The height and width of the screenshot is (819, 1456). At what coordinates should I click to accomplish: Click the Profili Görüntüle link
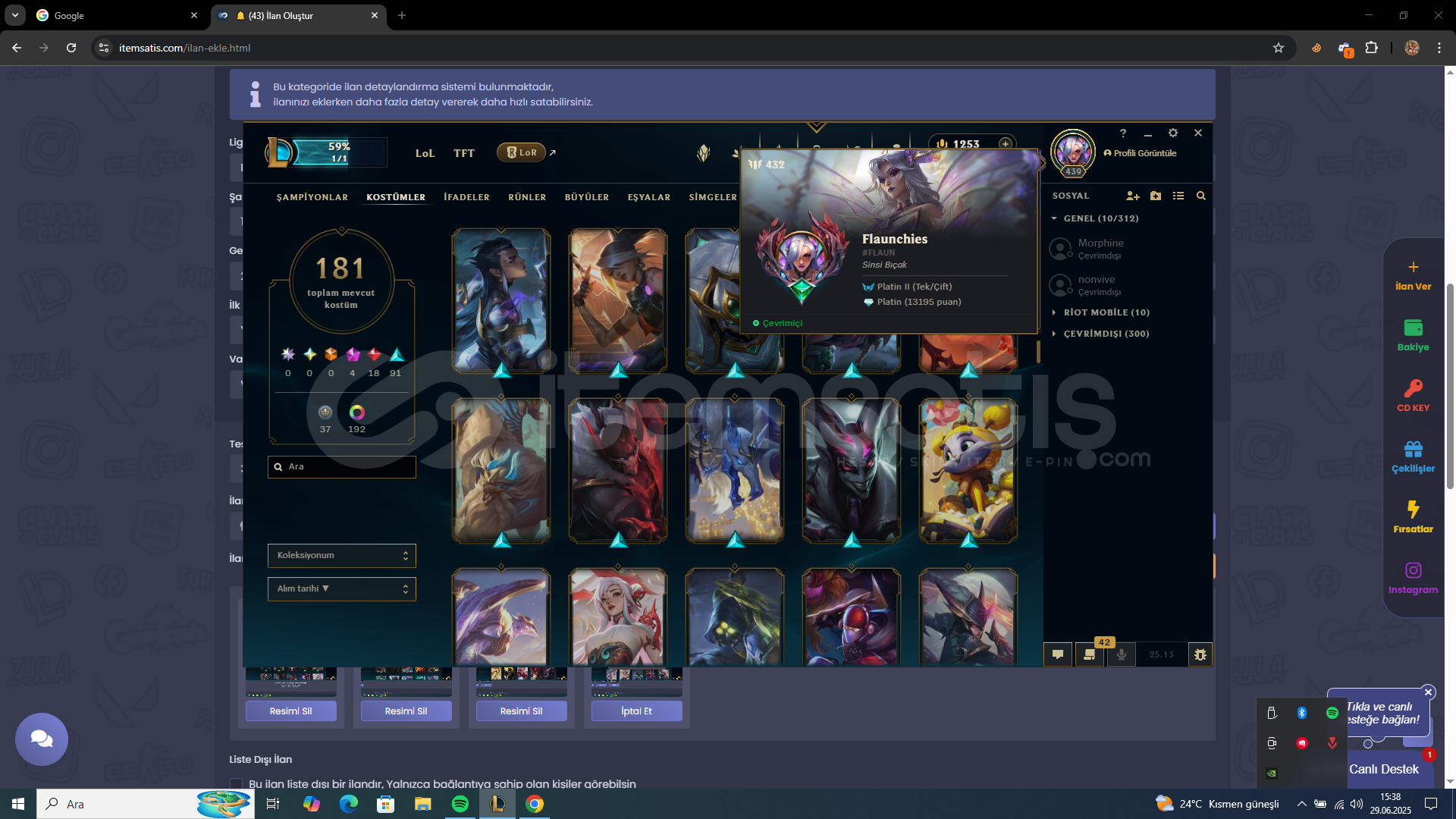[x=1140, y=153]
